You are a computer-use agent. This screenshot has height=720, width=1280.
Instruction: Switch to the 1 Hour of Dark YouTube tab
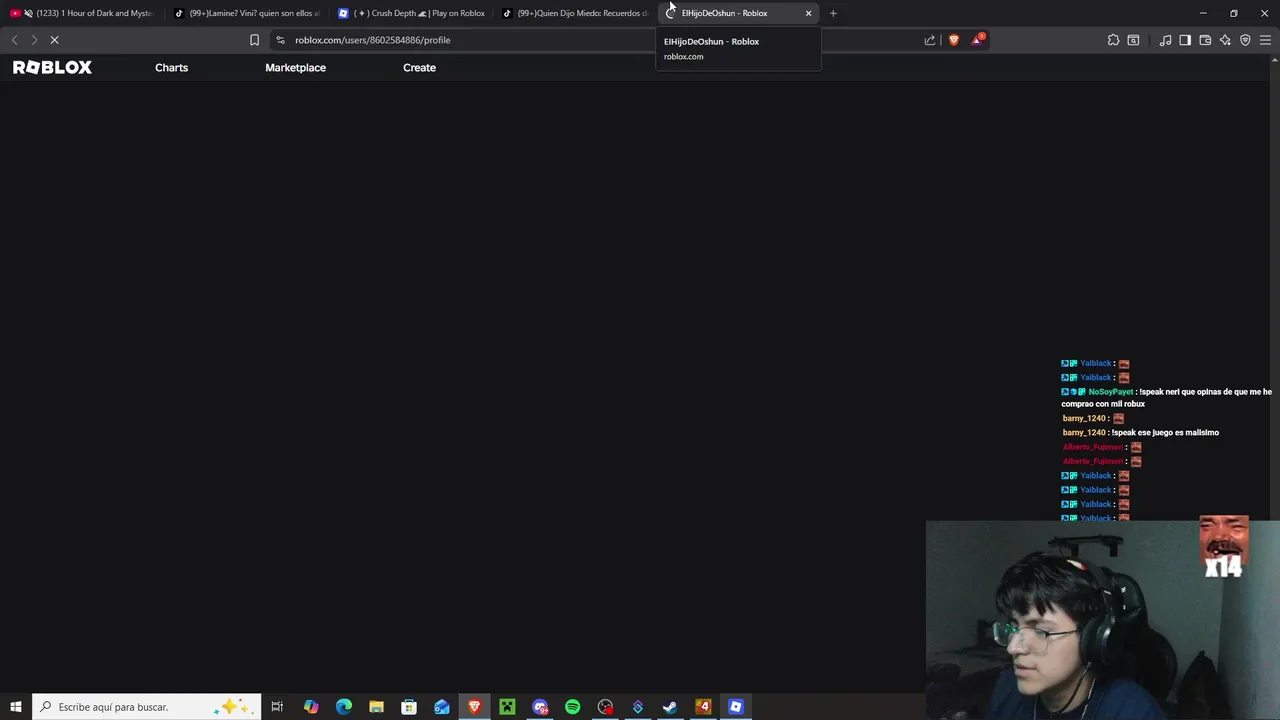(x=85, y=13)
